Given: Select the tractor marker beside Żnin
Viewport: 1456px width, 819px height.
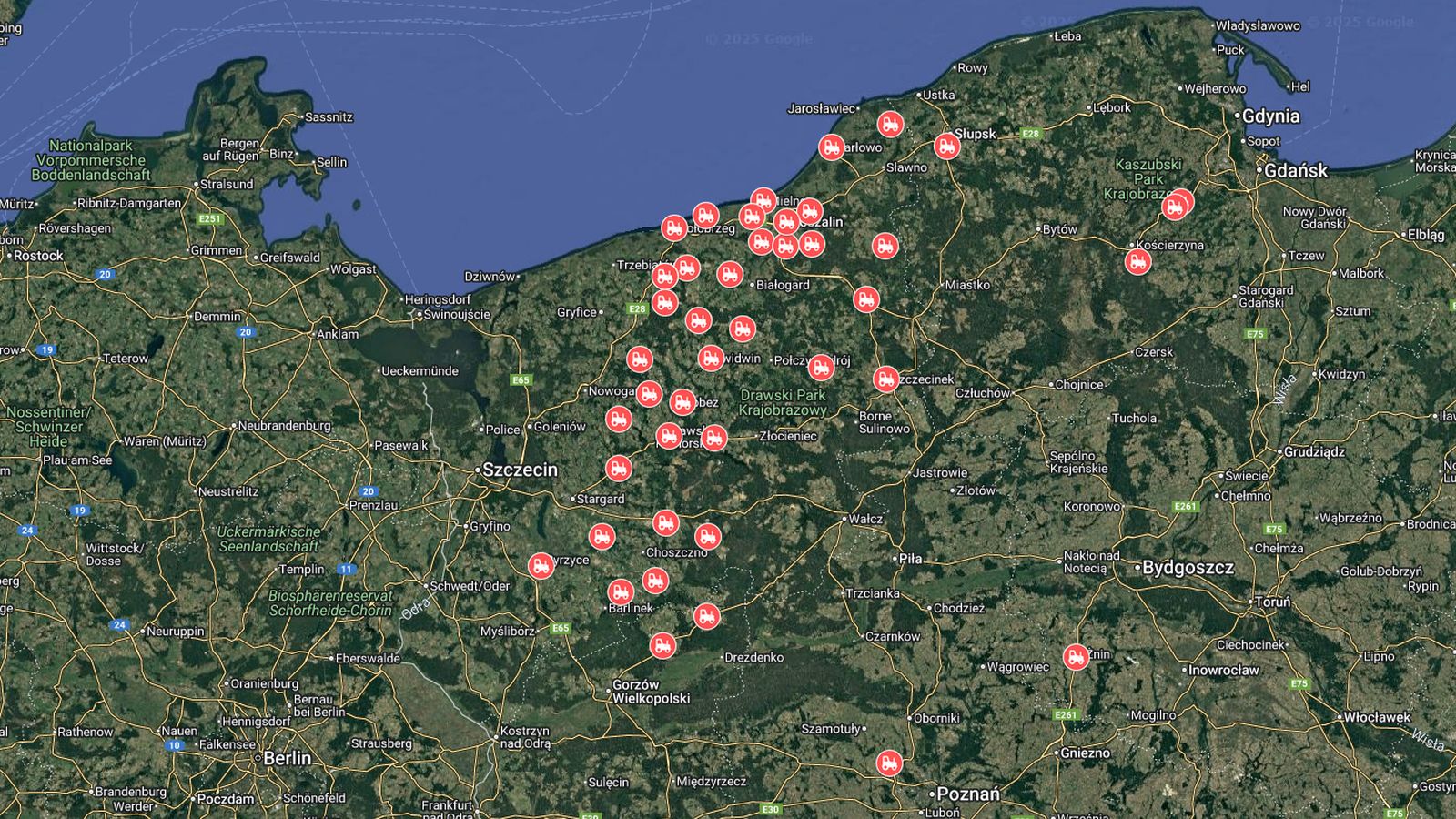Looking at the screenshot, I should coord(1076,657).
